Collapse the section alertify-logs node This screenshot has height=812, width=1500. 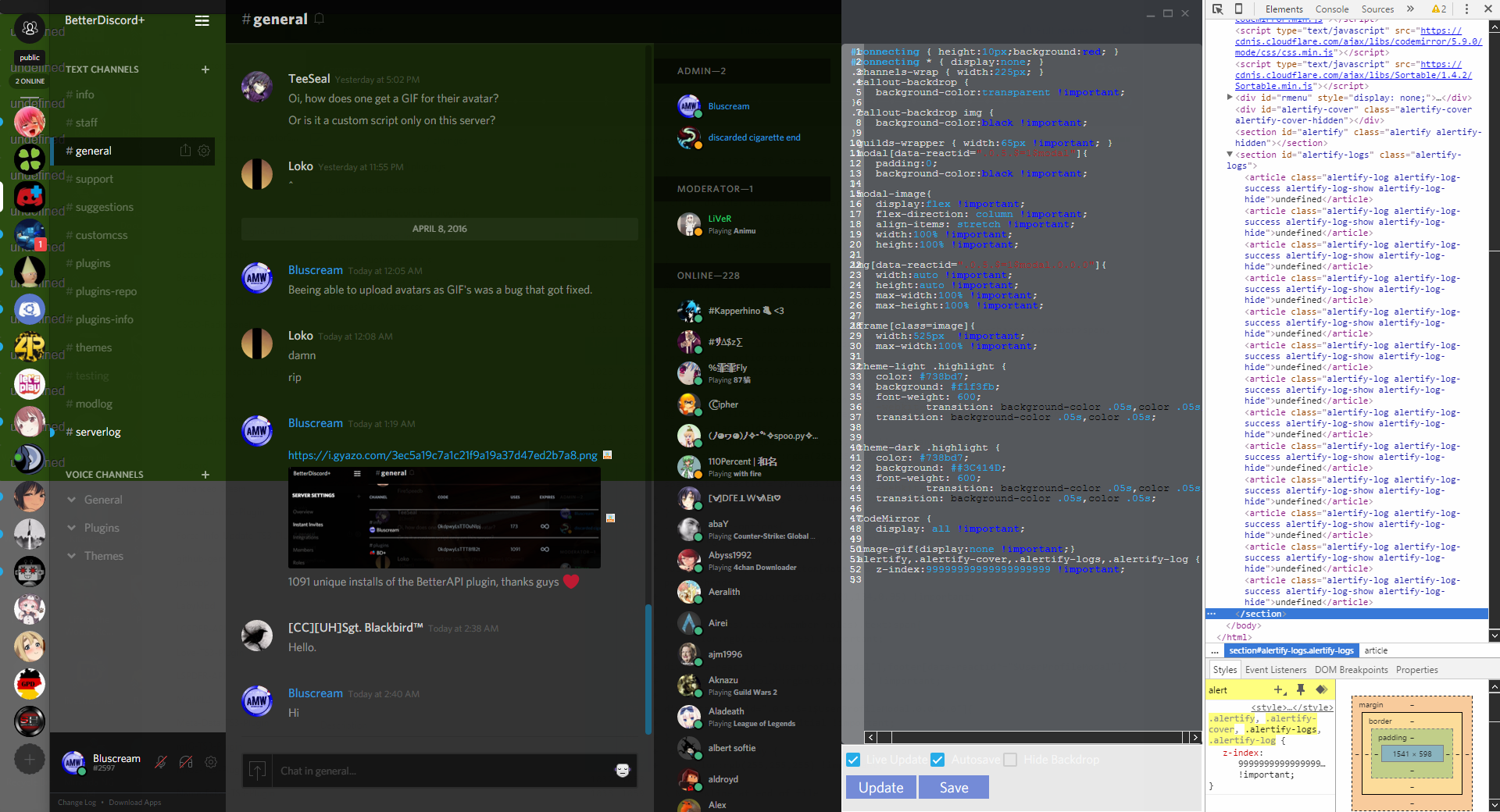tap(1230, 155)
